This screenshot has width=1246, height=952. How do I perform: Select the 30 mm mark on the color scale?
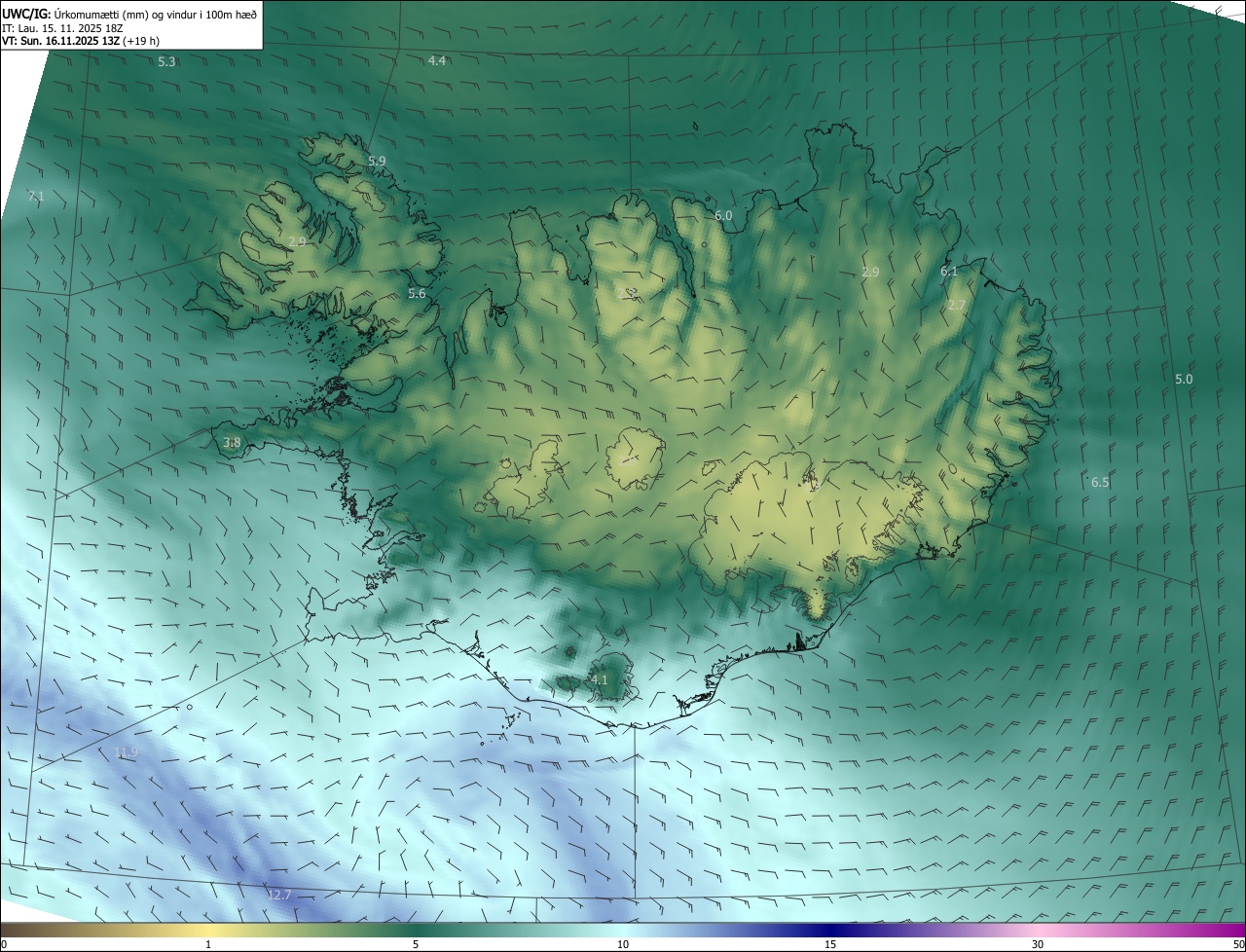tap(1038, 944)
